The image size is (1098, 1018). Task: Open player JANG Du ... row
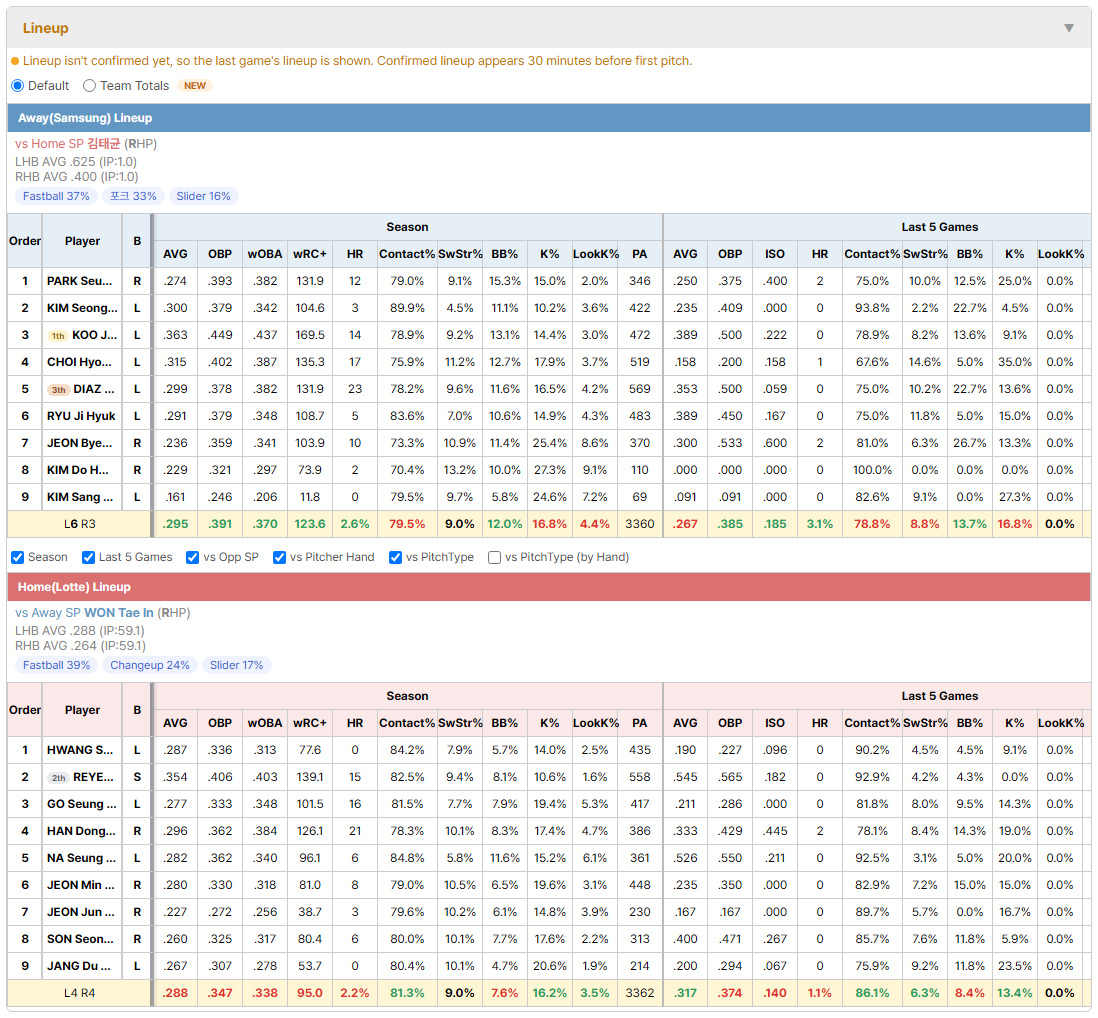tap(78, 966)
